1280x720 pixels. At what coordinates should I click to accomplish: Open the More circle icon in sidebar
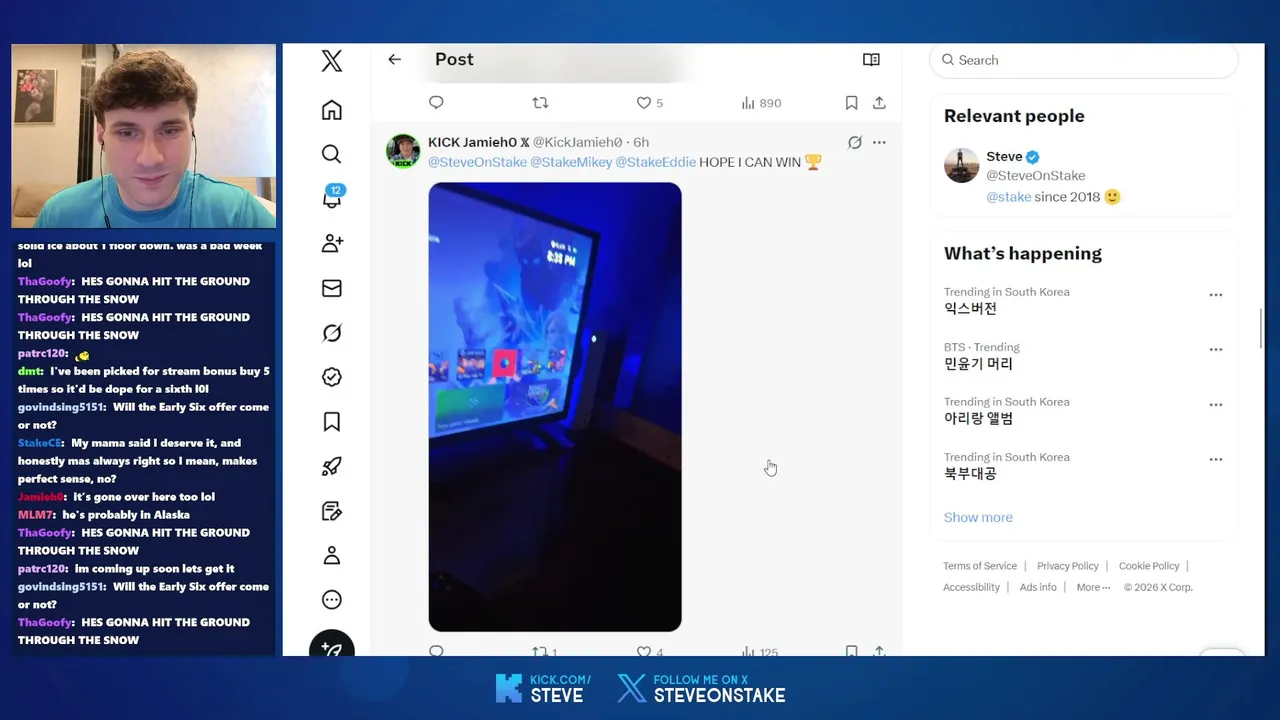[x=332, y=600]
